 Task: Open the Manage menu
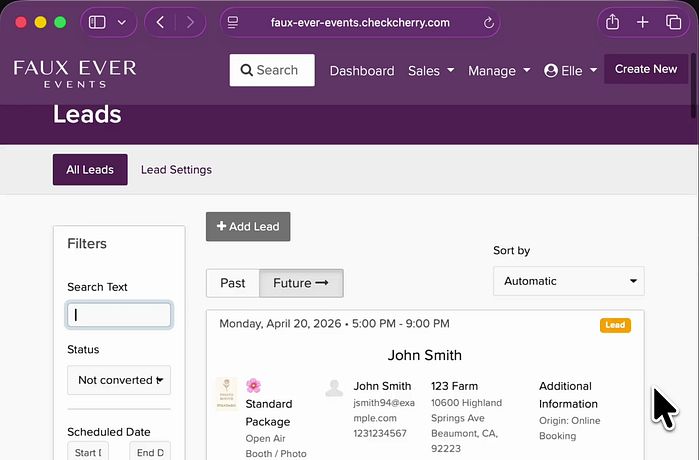498,71
